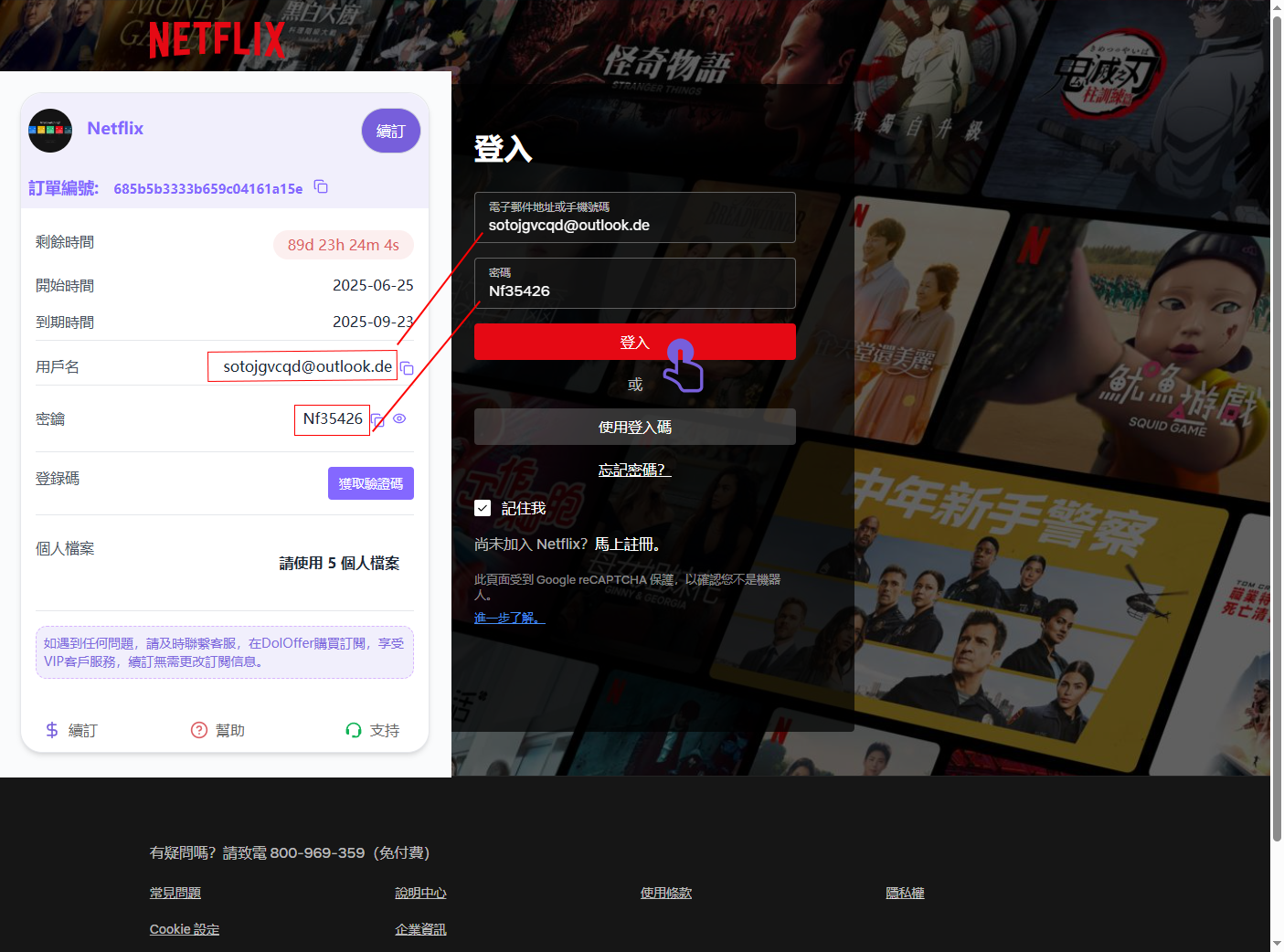Click the 馬上註冊 sign-up link
Screen dimensions: 1284x952
[x=627, y=544]
